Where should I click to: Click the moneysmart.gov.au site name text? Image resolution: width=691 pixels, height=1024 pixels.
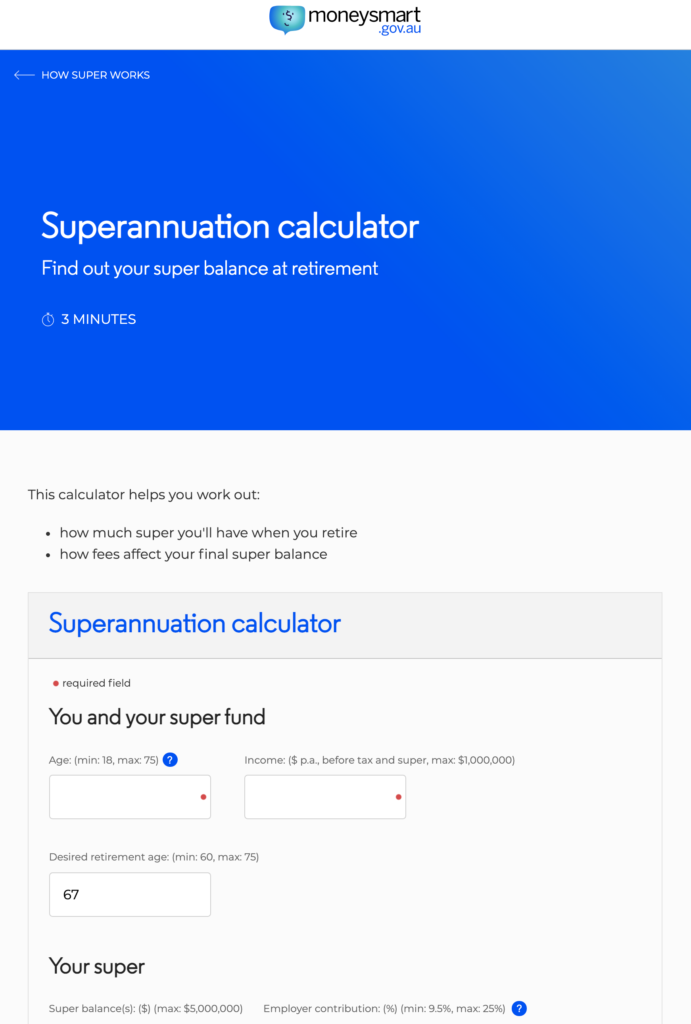click(364, 20)
